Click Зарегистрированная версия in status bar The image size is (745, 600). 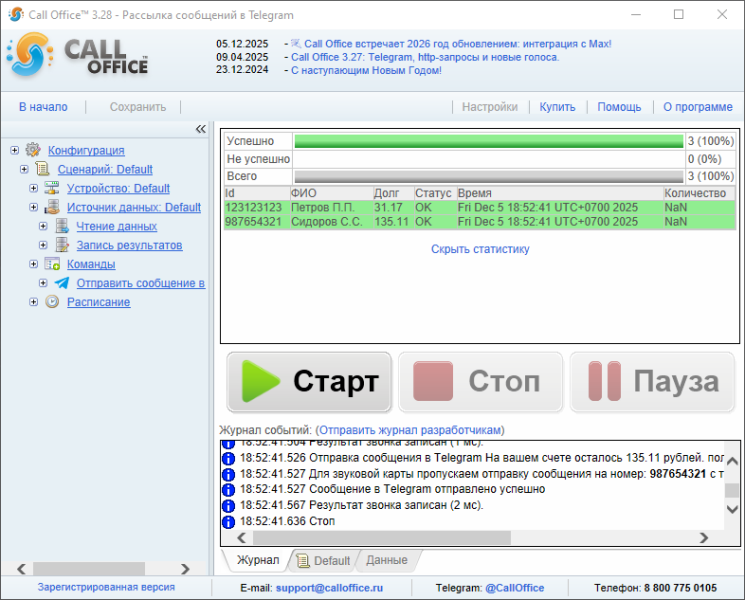(106, 587)
